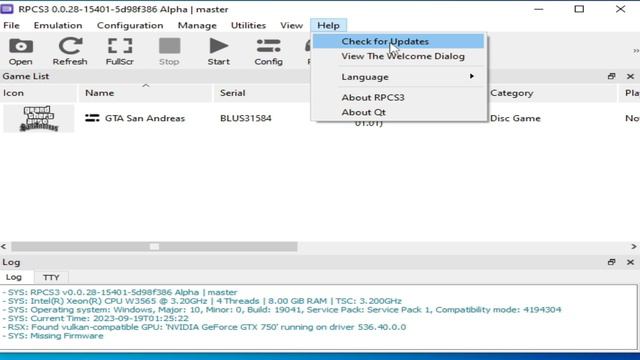Start emulation with the Start icon

(219, 51)
